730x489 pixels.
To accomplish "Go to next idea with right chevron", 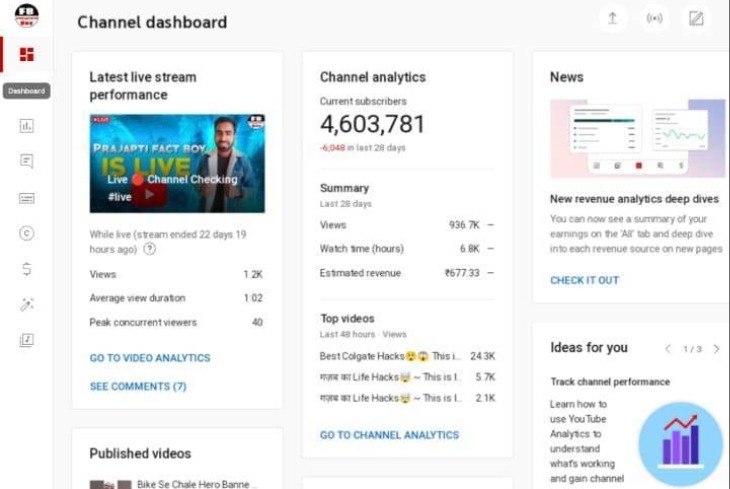I will coord(716,349).
